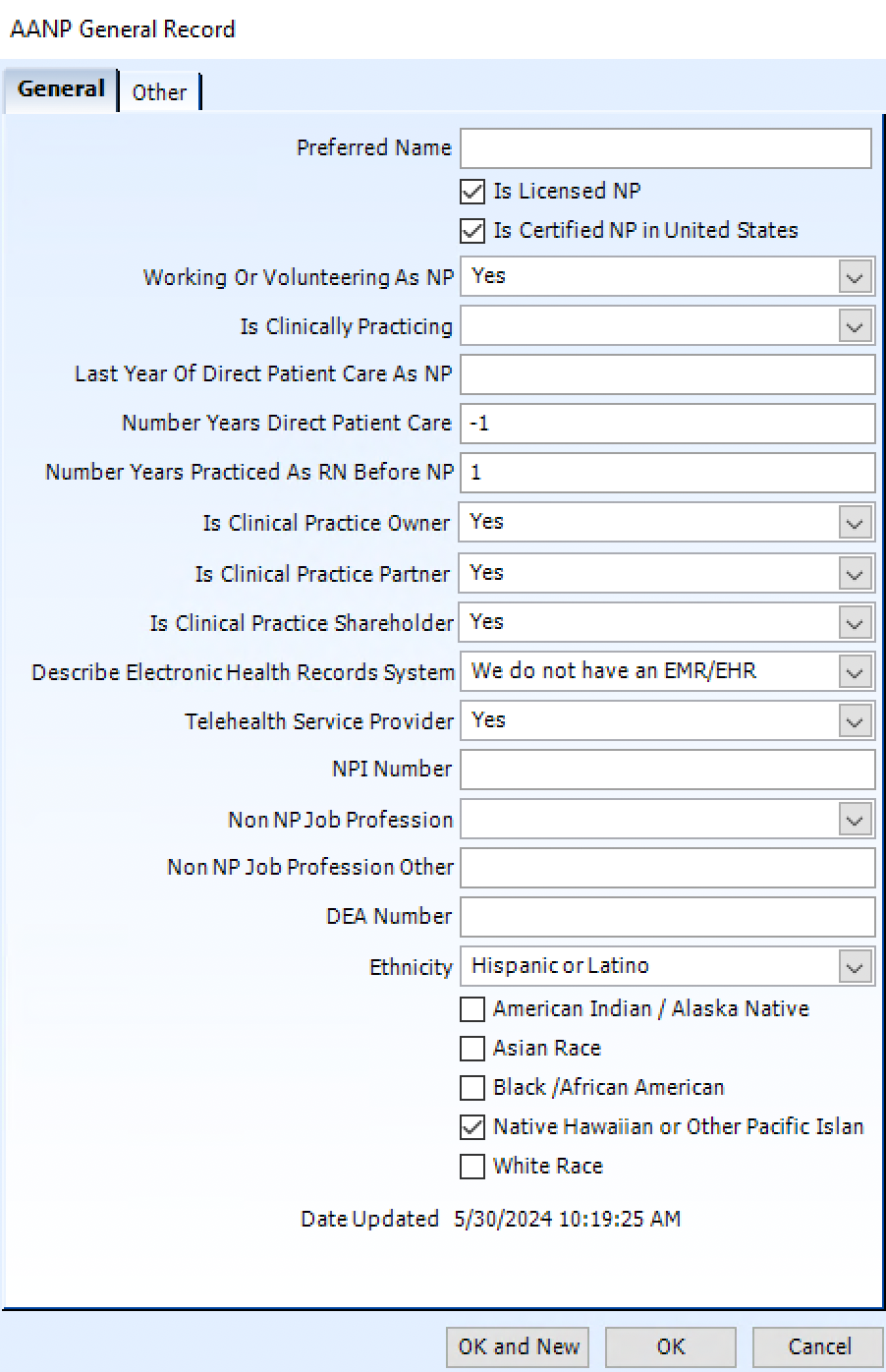Uncheck the Is Licensed NP checkbox
This screenshot has width=886, height=1372.
[471, 191]
